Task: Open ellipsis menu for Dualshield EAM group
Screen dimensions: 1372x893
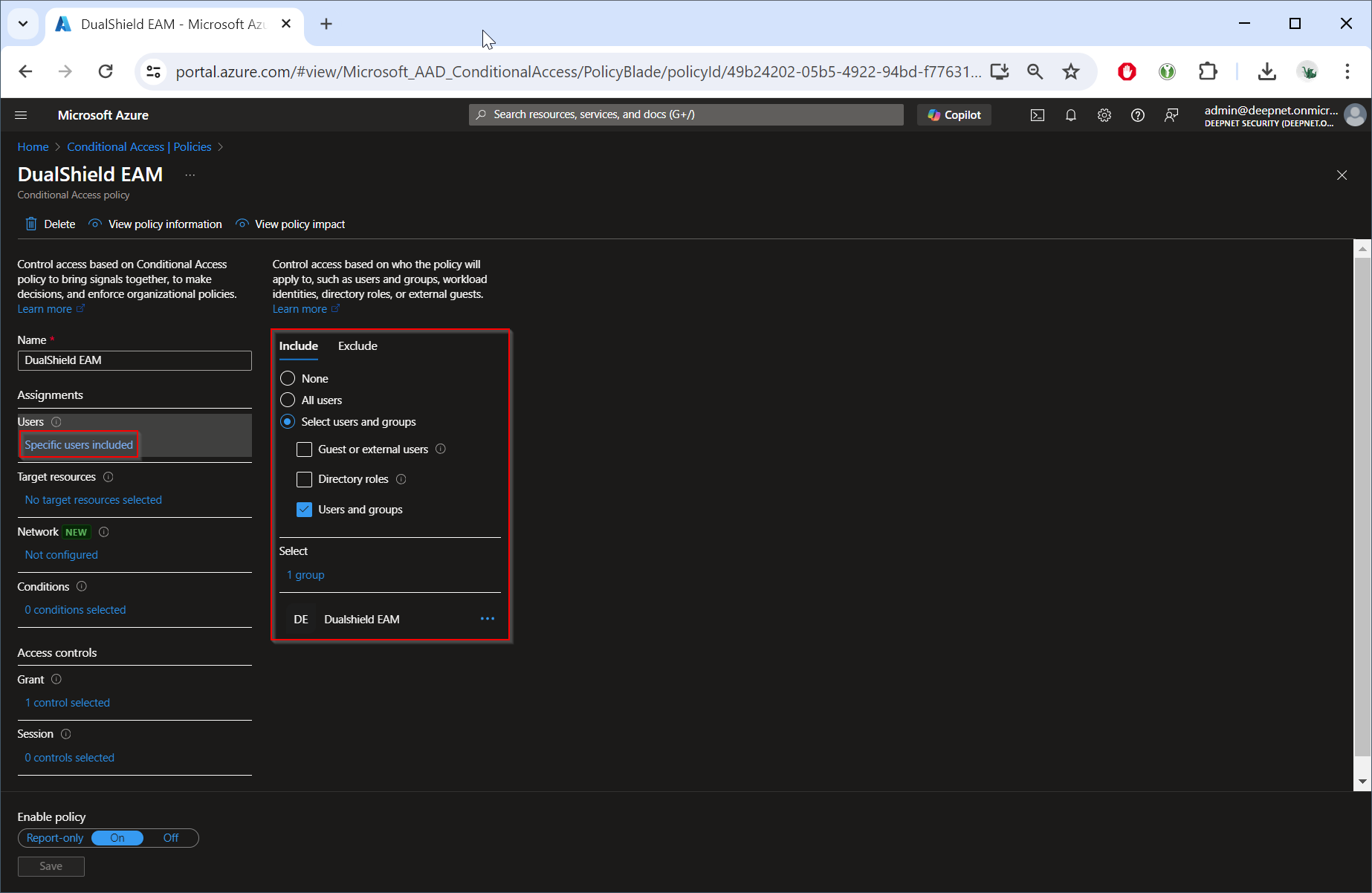Action: (488, 619)
